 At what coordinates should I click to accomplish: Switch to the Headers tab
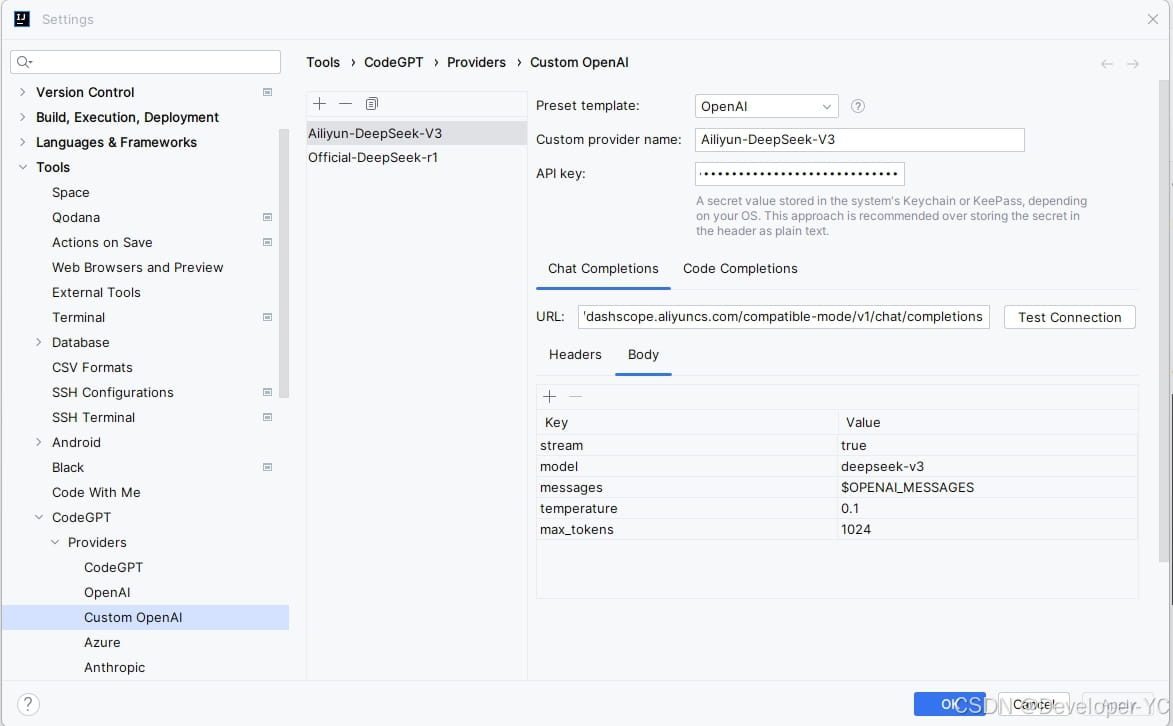pos(575,355)
